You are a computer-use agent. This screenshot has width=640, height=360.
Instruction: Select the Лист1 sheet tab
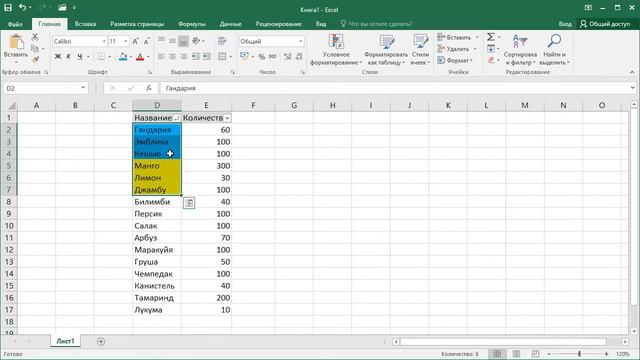click(65, 341)
